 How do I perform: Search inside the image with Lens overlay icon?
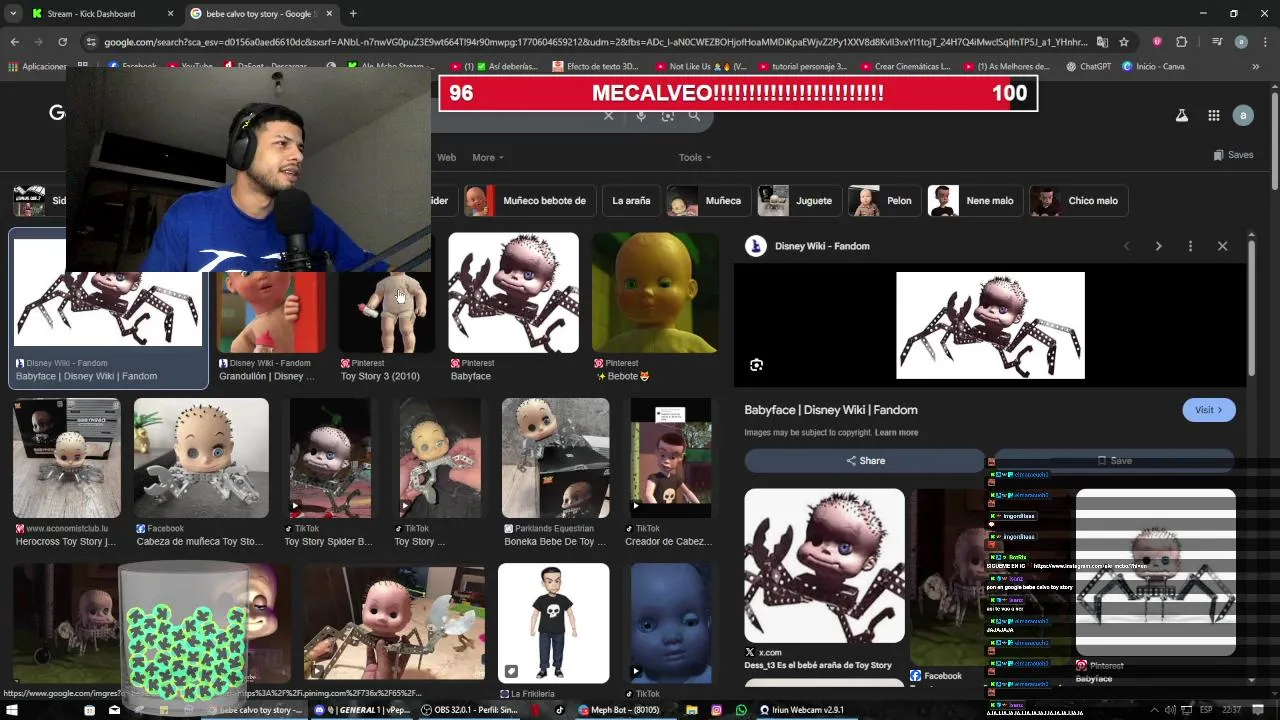(756, 365)
